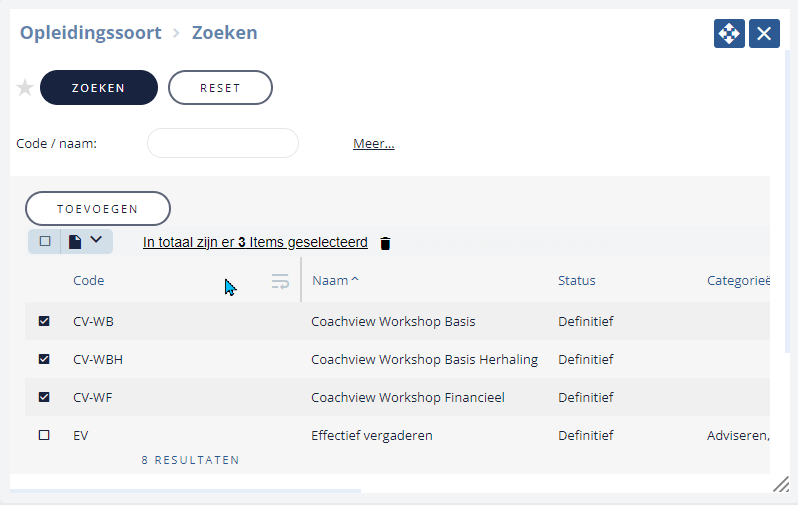Toggle text wrap icon in Code column
Viewport: 798px width, 505px height.
[x=280, y=281]
